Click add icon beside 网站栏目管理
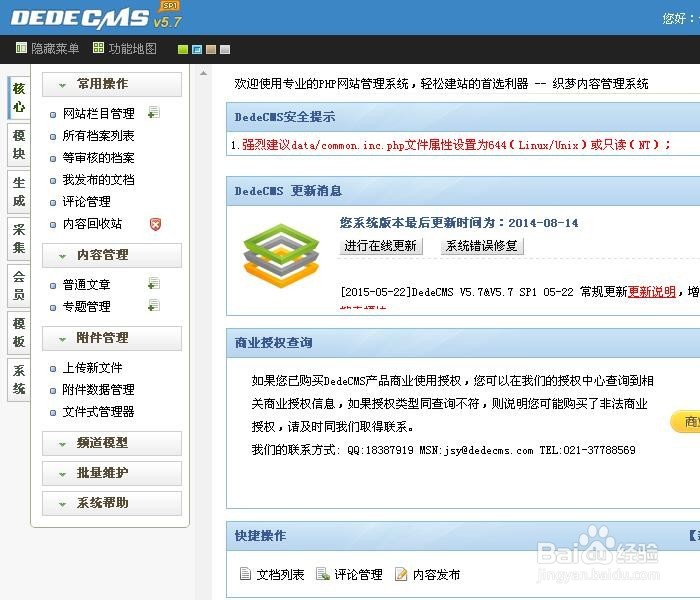The image size is (700, 600). [154, 112]
